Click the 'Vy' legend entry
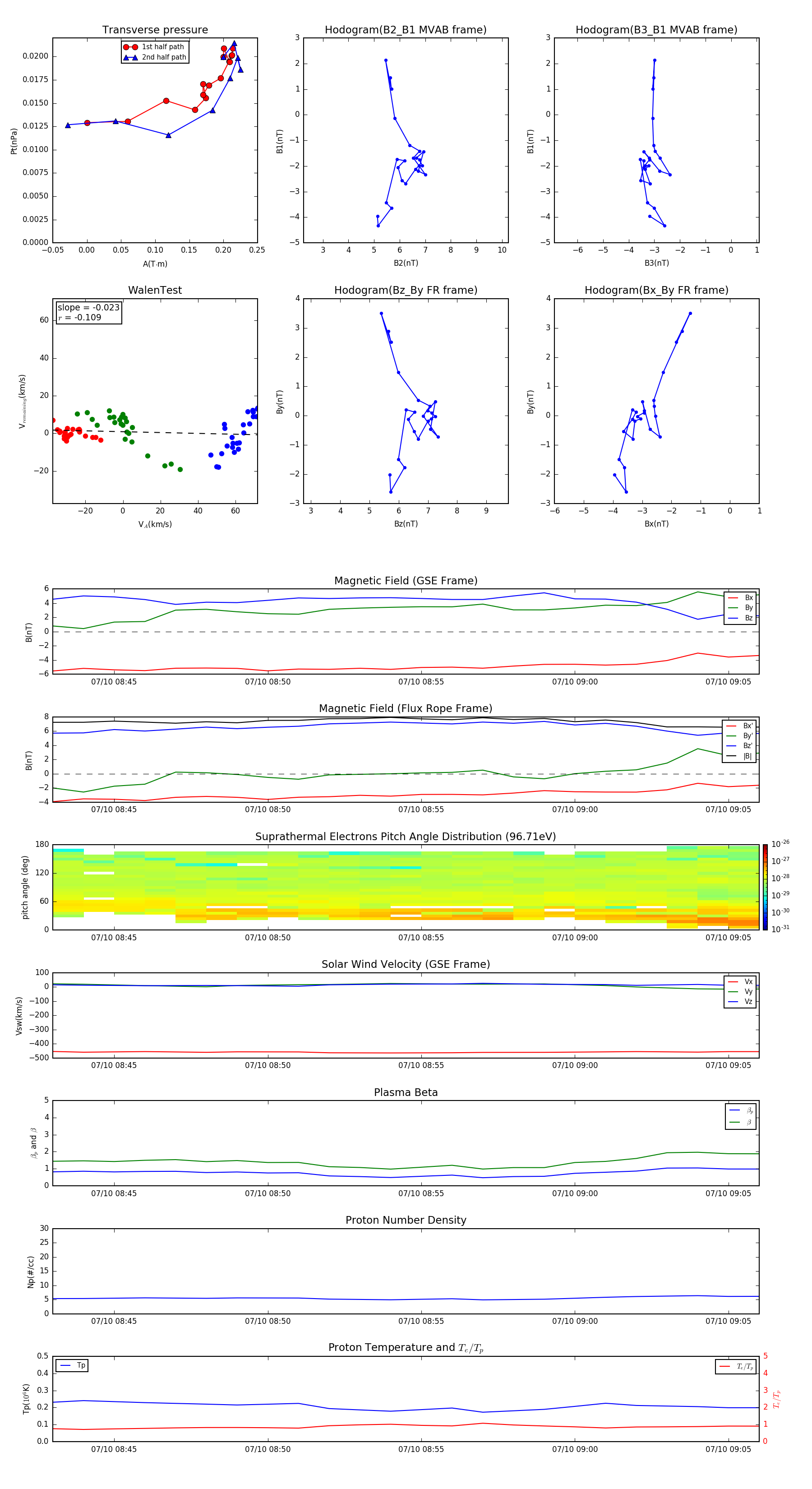This screenshot has width=812, height=1489. pyautogui.click(x=741, y=991)
